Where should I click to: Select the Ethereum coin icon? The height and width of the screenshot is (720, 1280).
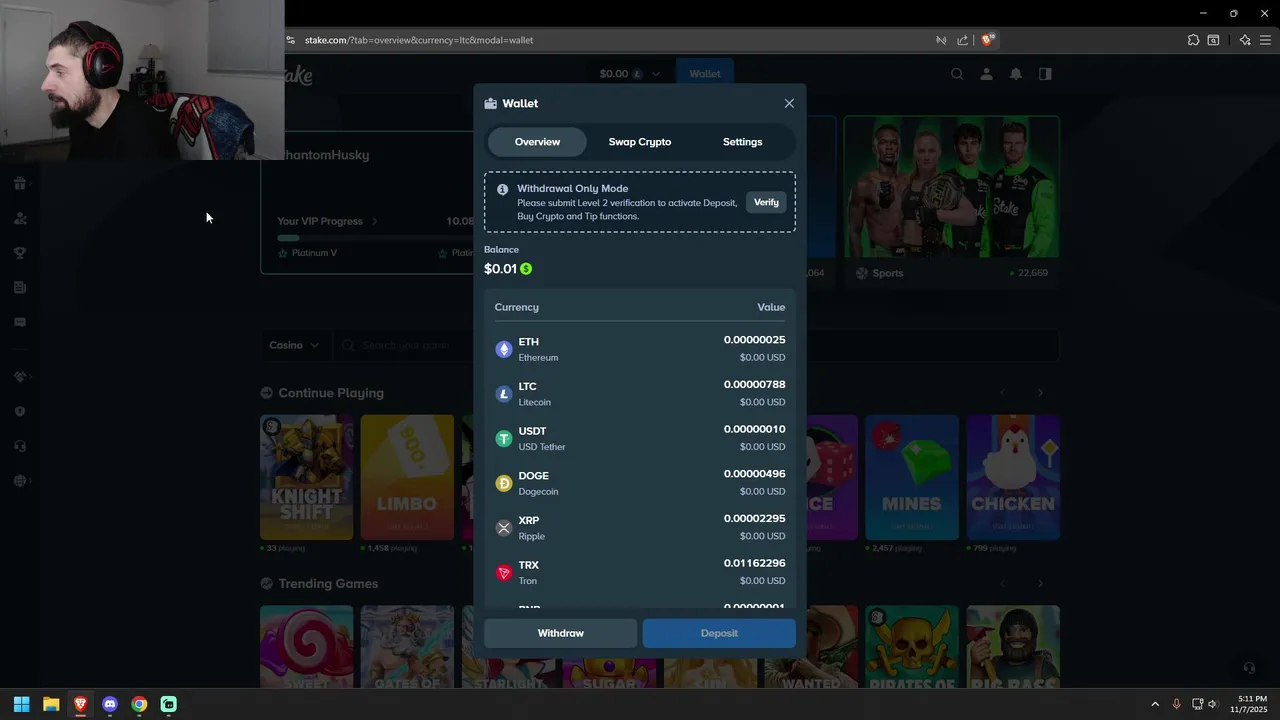coord(504,349)
